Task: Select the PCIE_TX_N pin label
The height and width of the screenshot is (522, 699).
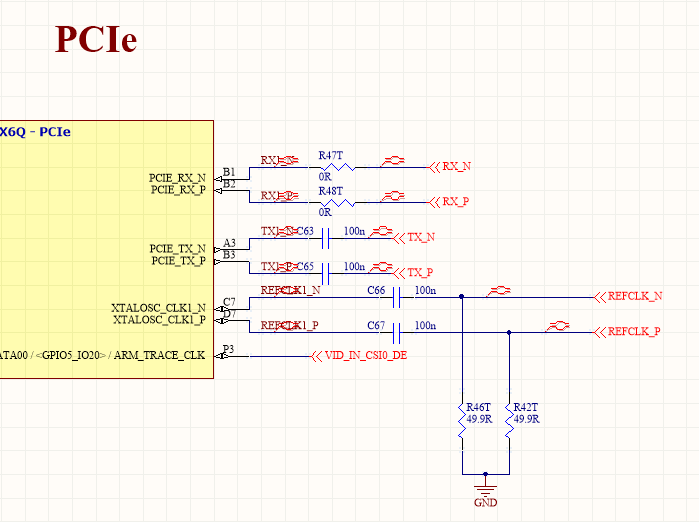Action: click(x=178, y=249)
